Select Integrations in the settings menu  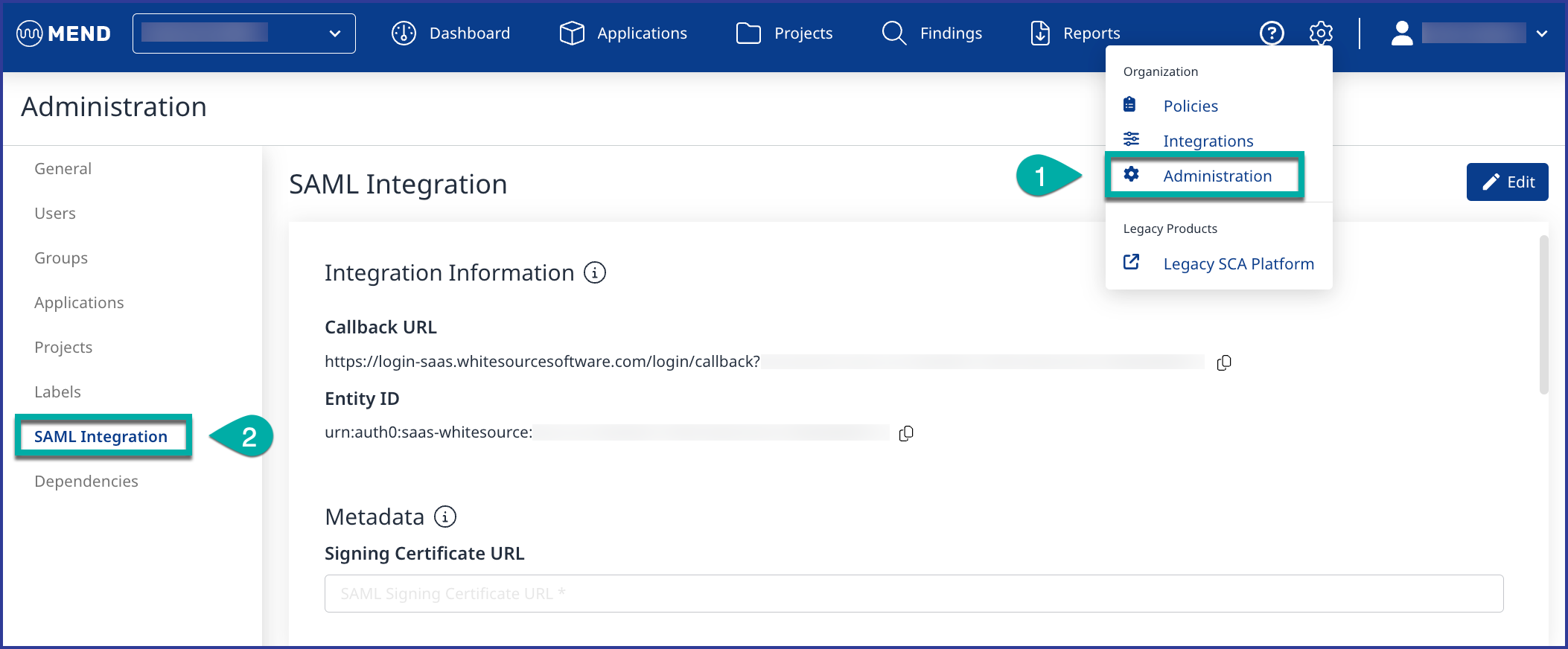(1207, 141)
